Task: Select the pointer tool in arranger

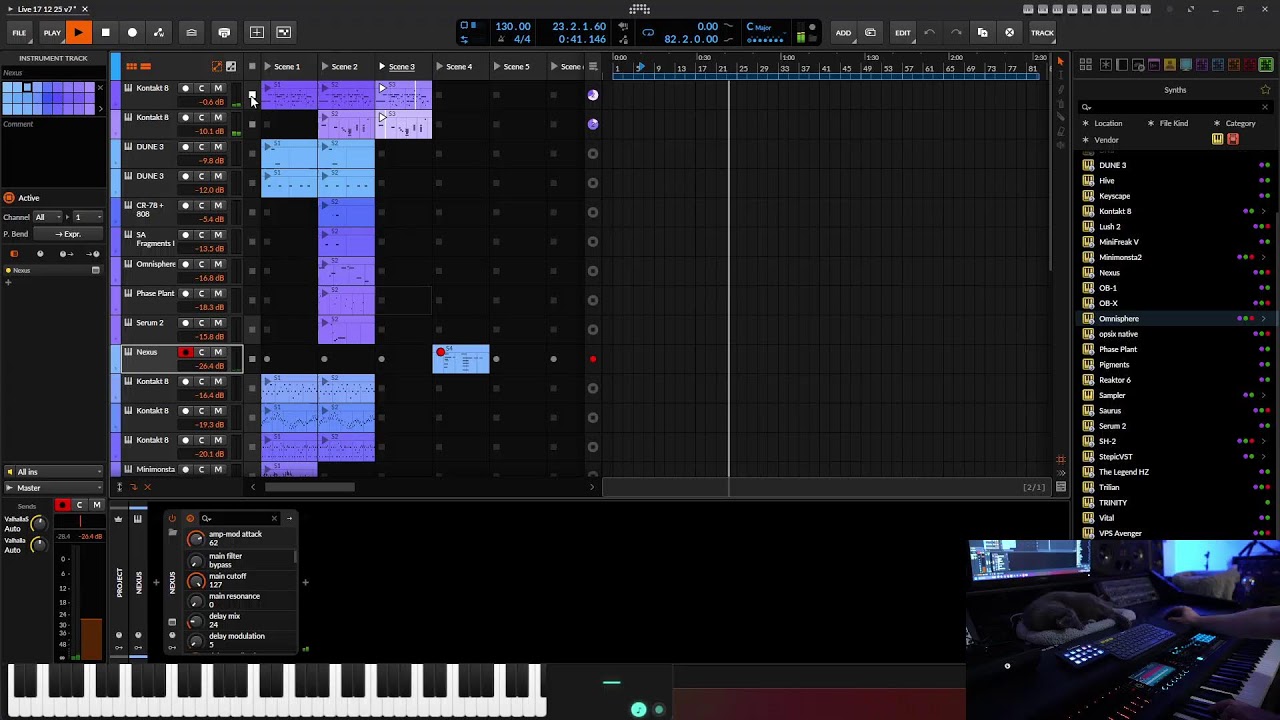Action: (1060, 63)
